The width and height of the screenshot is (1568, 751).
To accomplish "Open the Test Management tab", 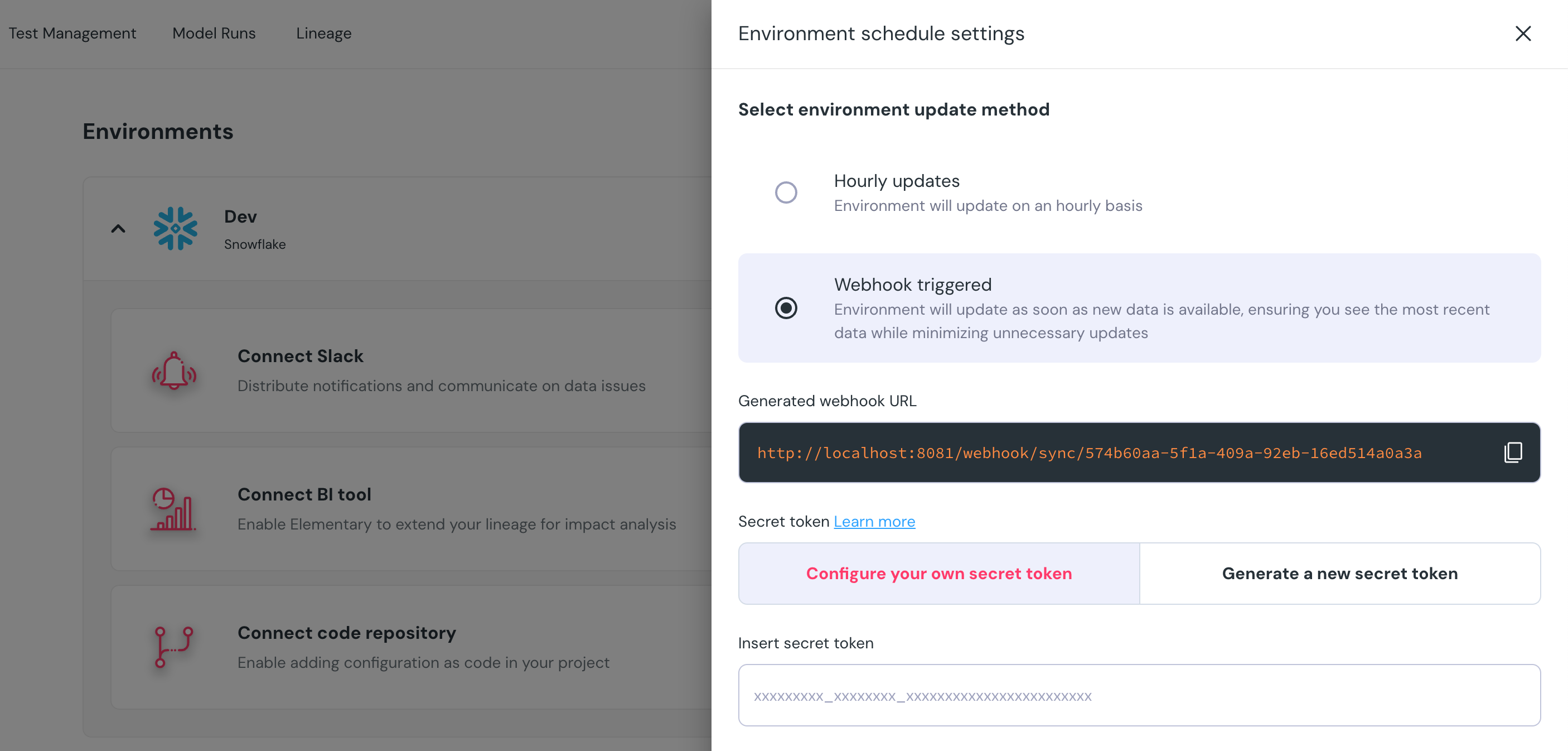I will (x=72, y=33).
